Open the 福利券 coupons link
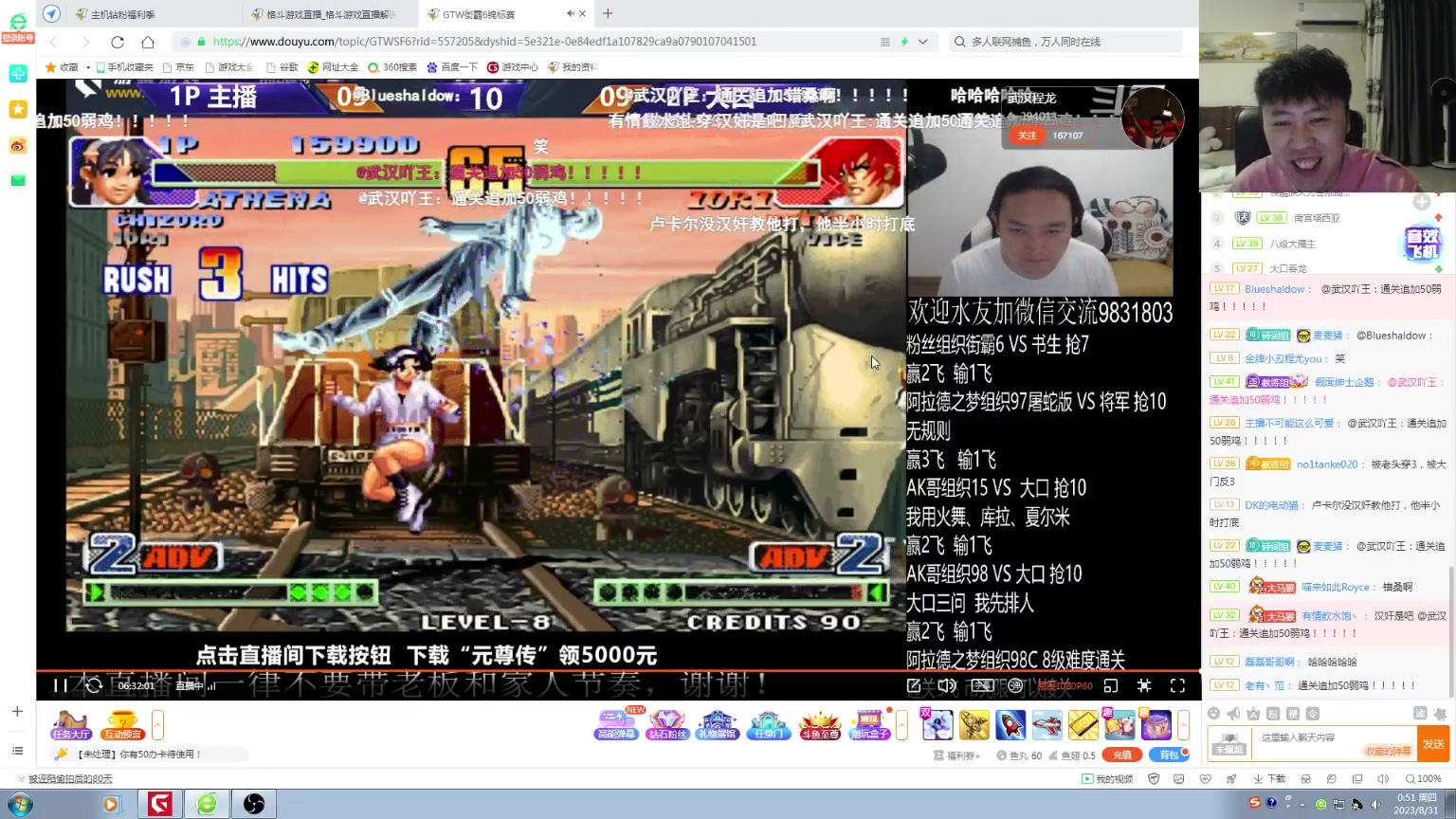 click(x=956, y=755)
